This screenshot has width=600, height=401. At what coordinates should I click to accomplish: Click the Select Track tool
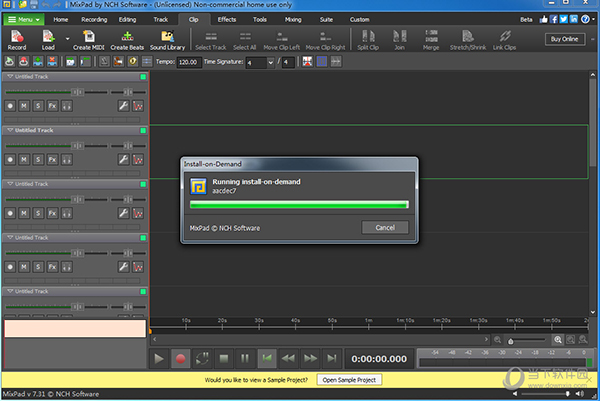pyautogui.click(x=211, y=40)
